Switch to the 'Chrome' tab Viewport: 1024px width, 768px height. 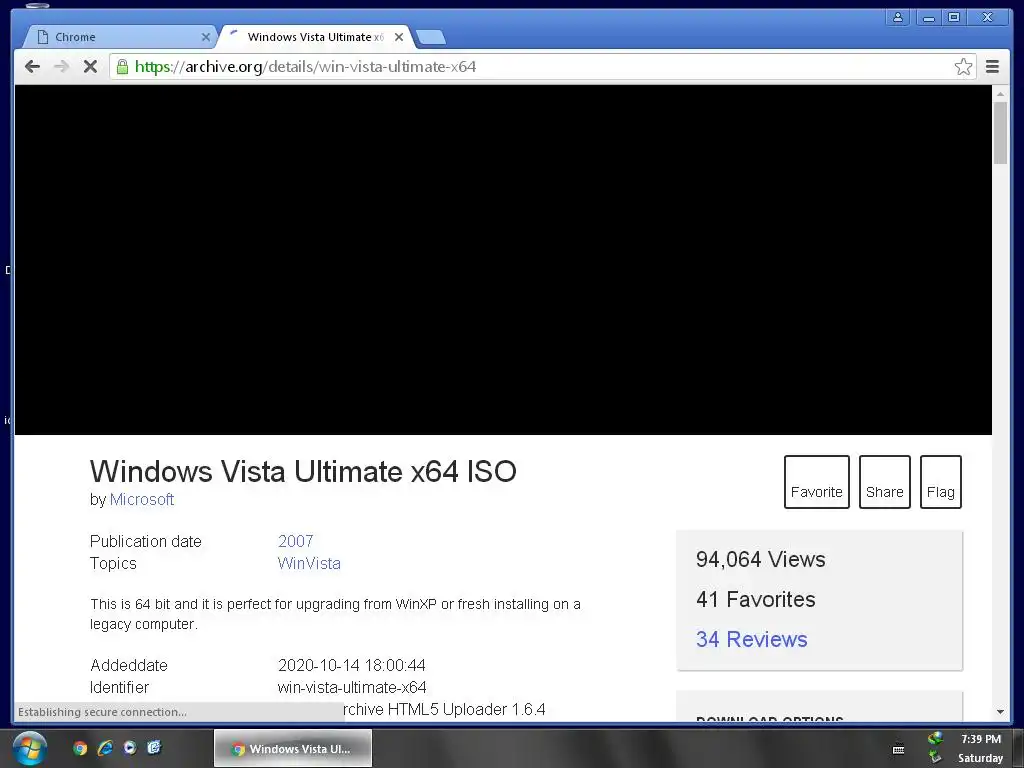point(121,37)
